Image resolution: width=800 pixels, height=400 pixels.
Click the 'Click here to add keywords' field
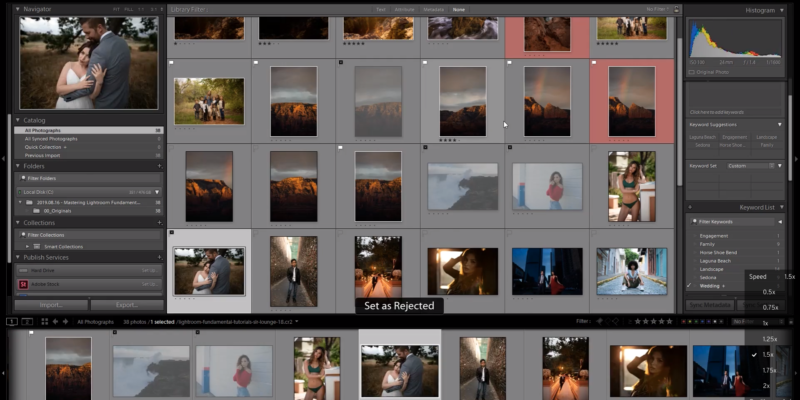(x=734, y=112)
